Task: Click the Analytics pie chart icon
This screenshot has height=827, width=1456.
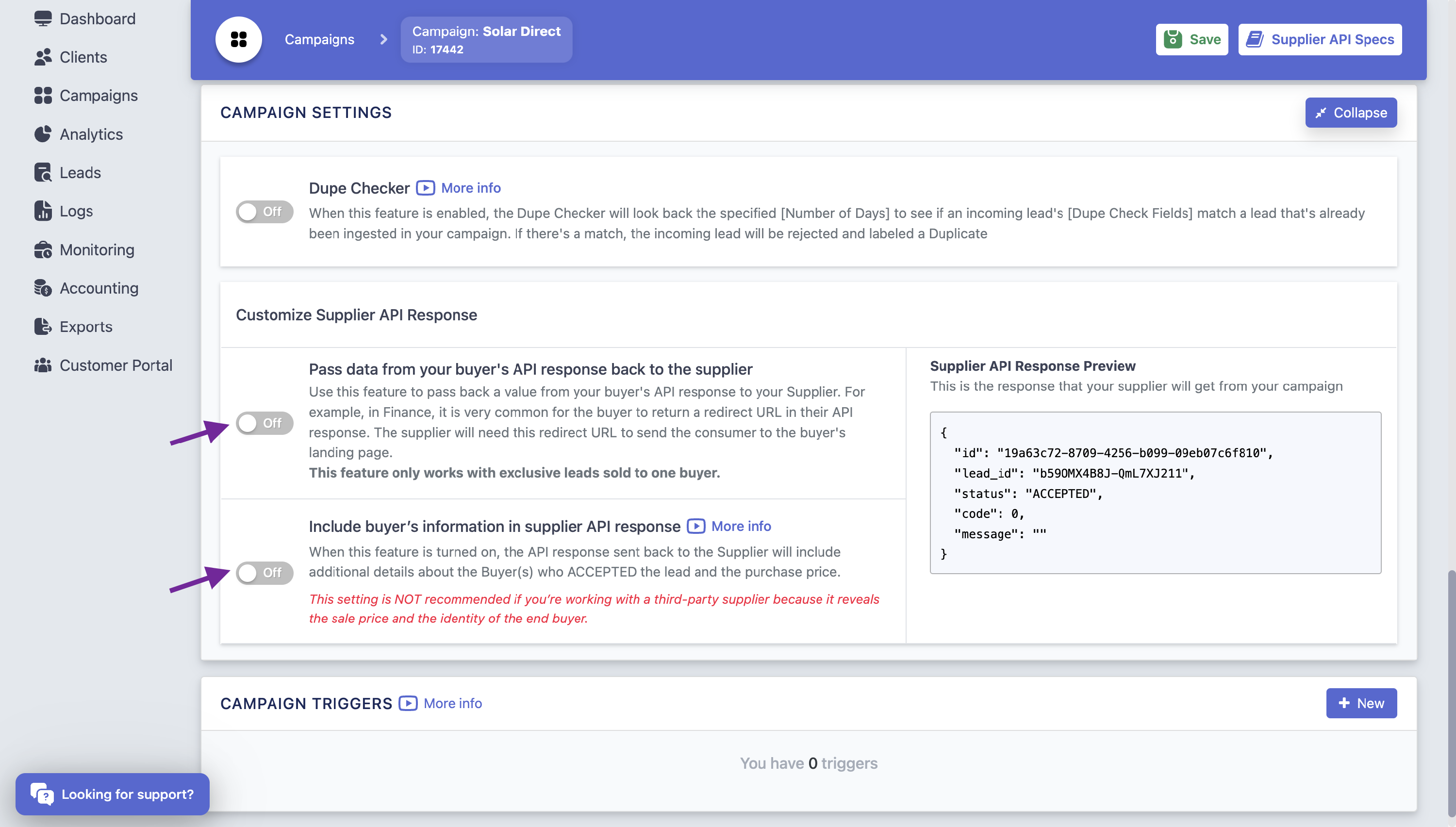Action: [x=43, y=134]
